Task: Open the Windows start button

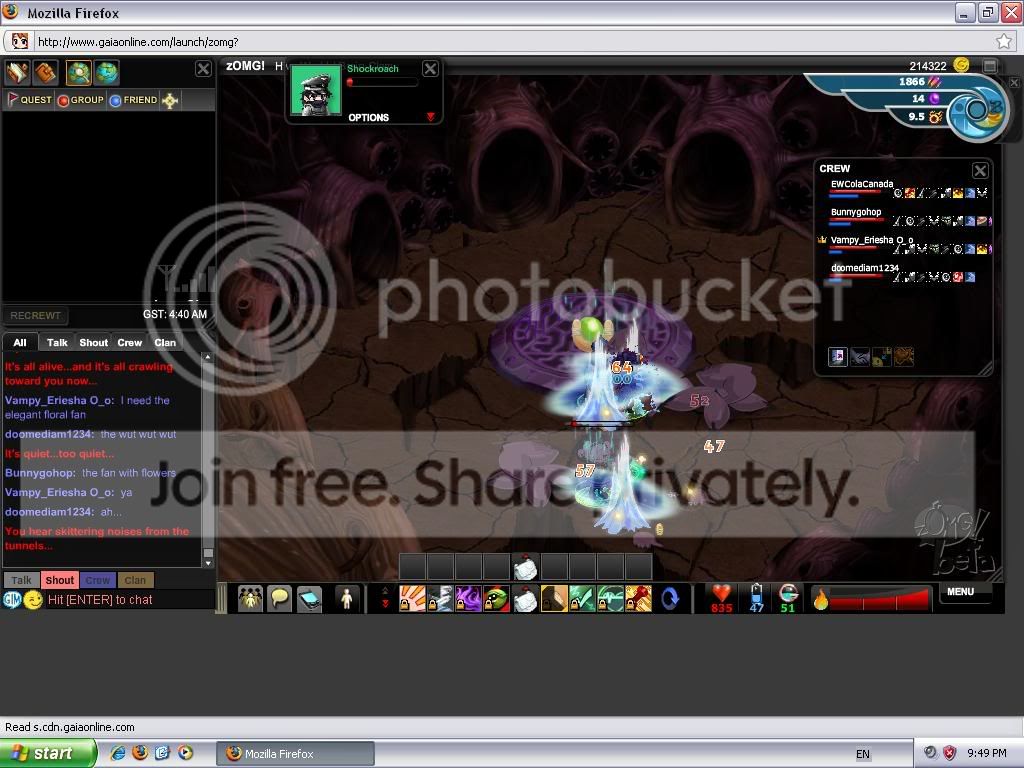Action: click(x=48, y=753)
